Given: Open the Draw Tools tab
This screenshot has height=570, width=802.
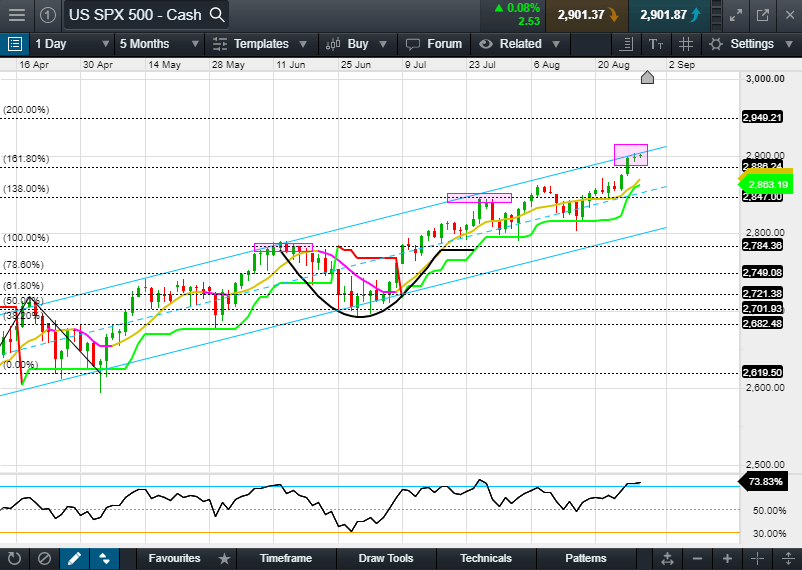Looking at the screenshot, I should coord(386,558).
